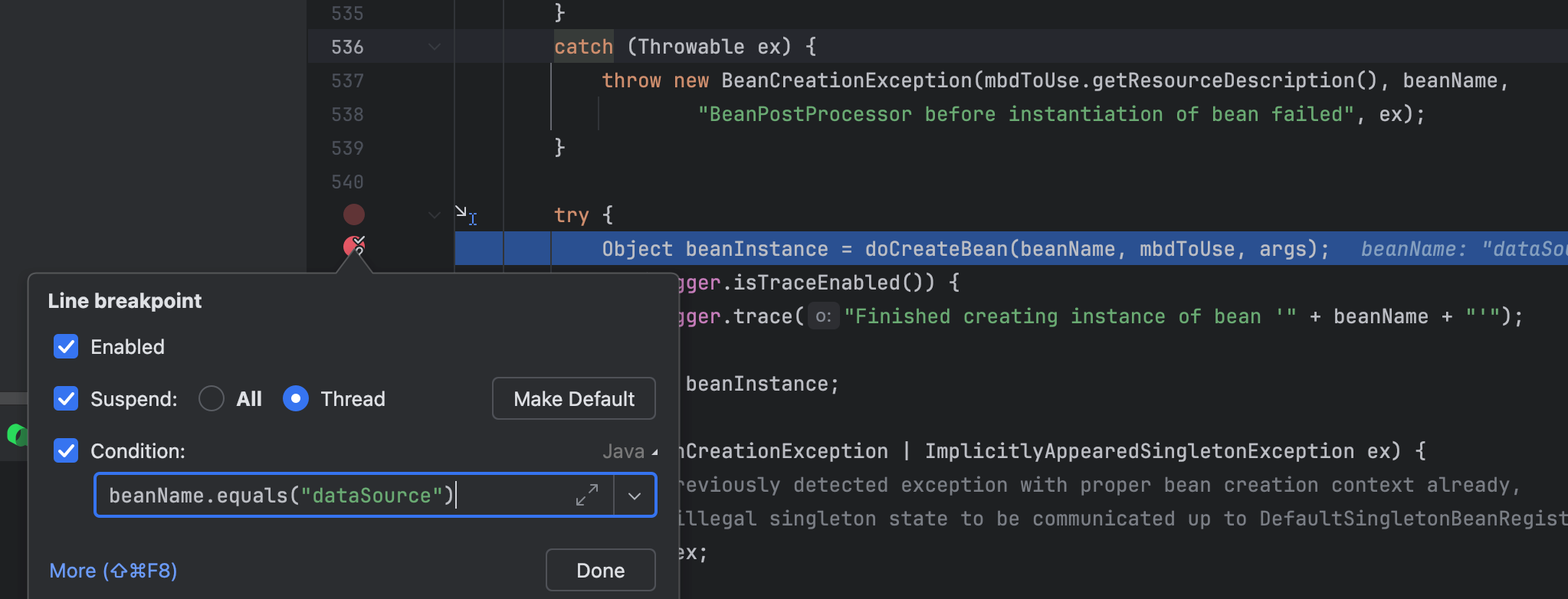Expand the condition editor with the arrows icon
The image size is (1568, 599).
pyautogui.click(x=587, y=495)
